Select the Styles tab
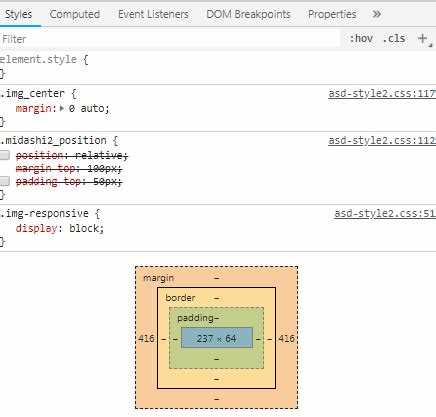The height and width of the screenshot is (417, 436). 18,14
